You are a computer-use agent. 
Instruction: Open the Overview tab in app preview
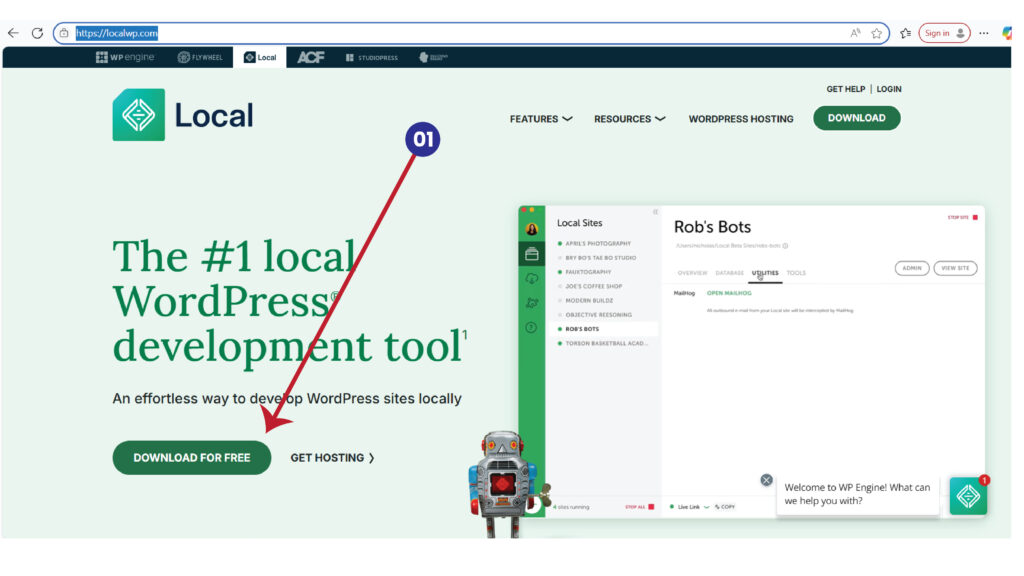click(x=692, y=273)
